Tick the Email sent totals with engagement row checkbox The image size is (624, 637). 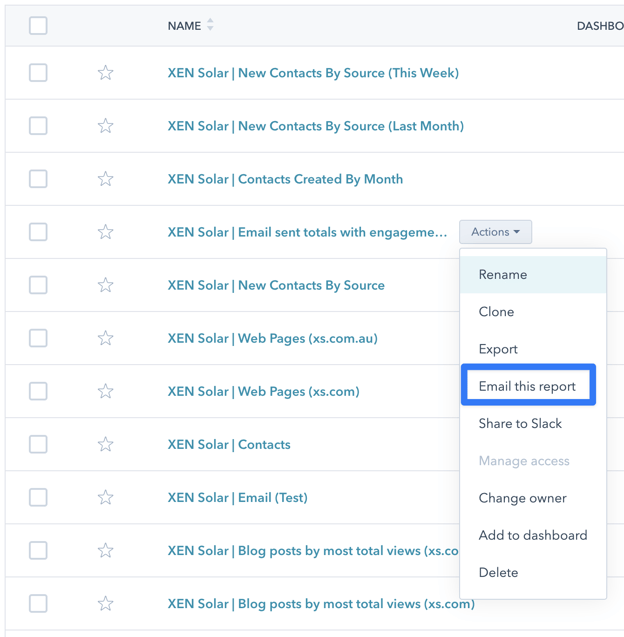point(38,232)
